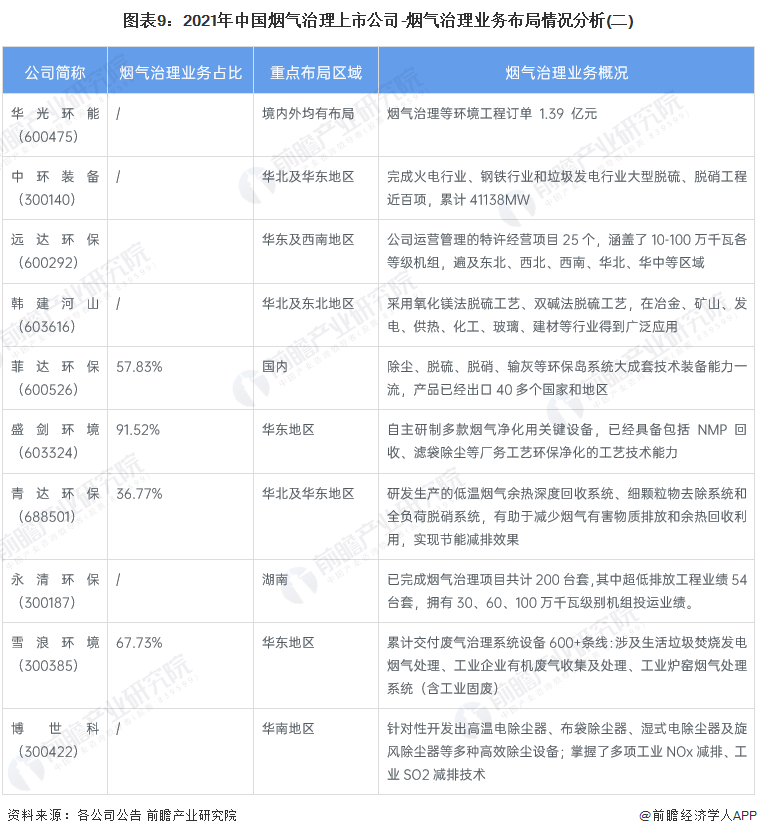Click overview text '业 SO2 减排技术'

tap(436, 775)
